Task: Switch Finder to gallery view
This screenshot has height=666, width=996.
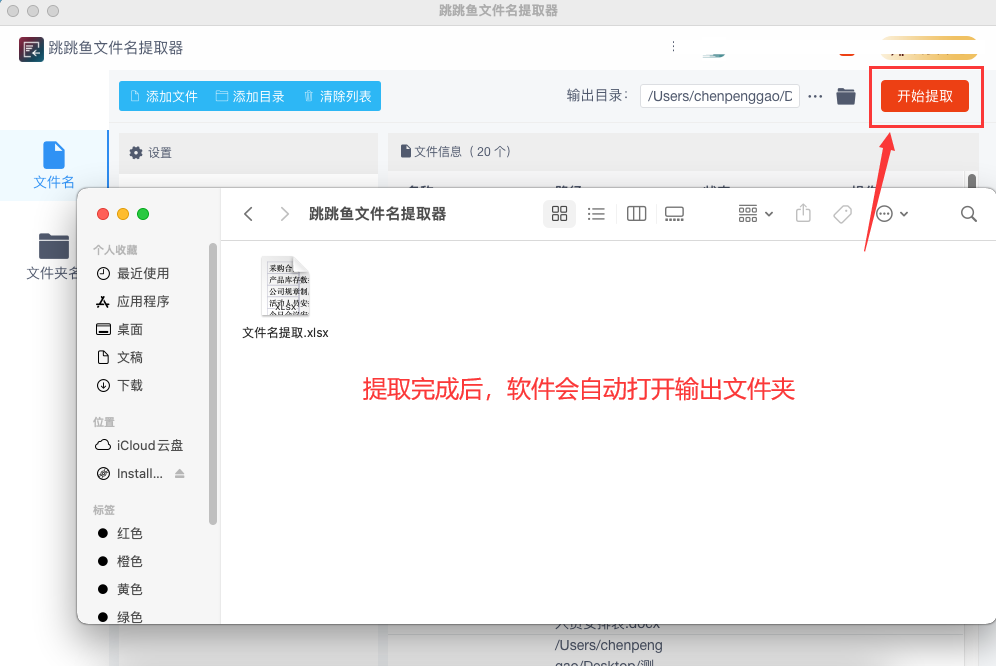Action: [x=674, y=214]
